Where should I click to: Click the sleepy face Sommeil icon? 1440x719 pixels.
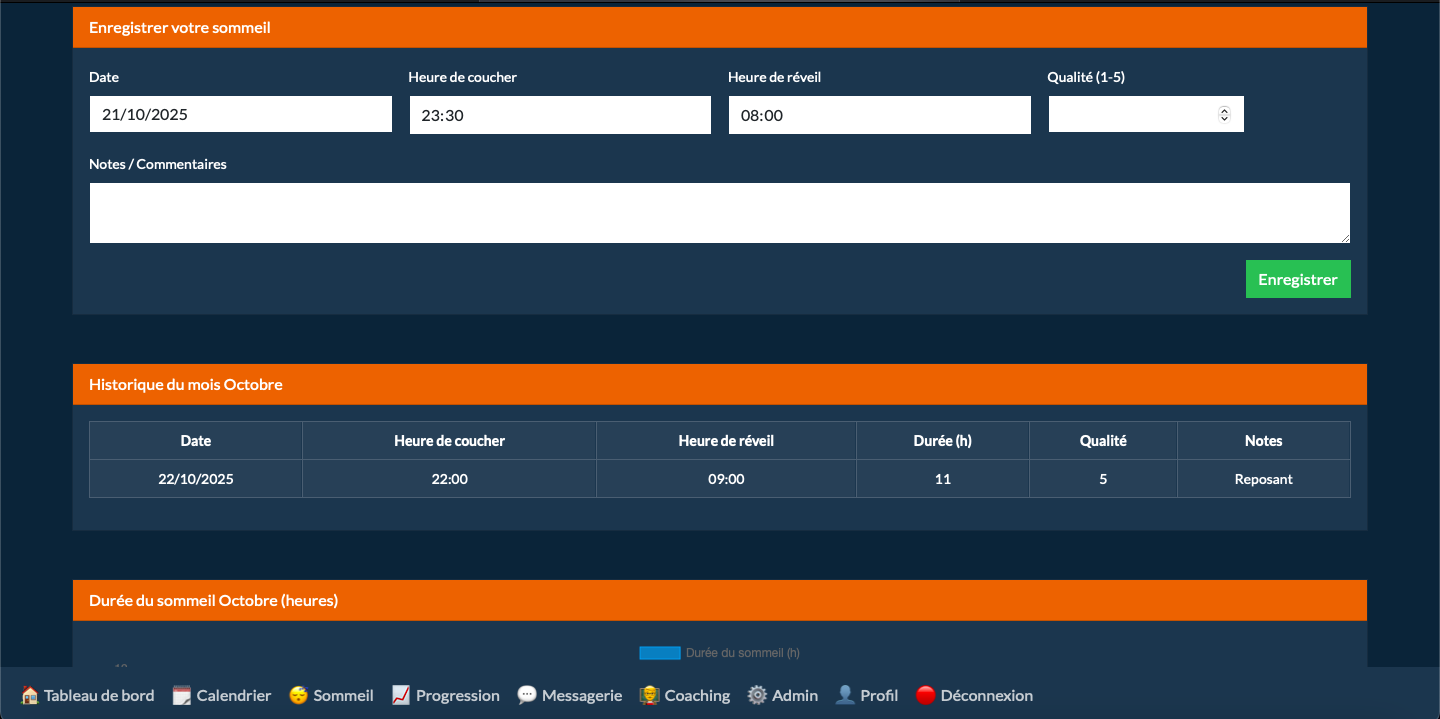tap(298, 695)
